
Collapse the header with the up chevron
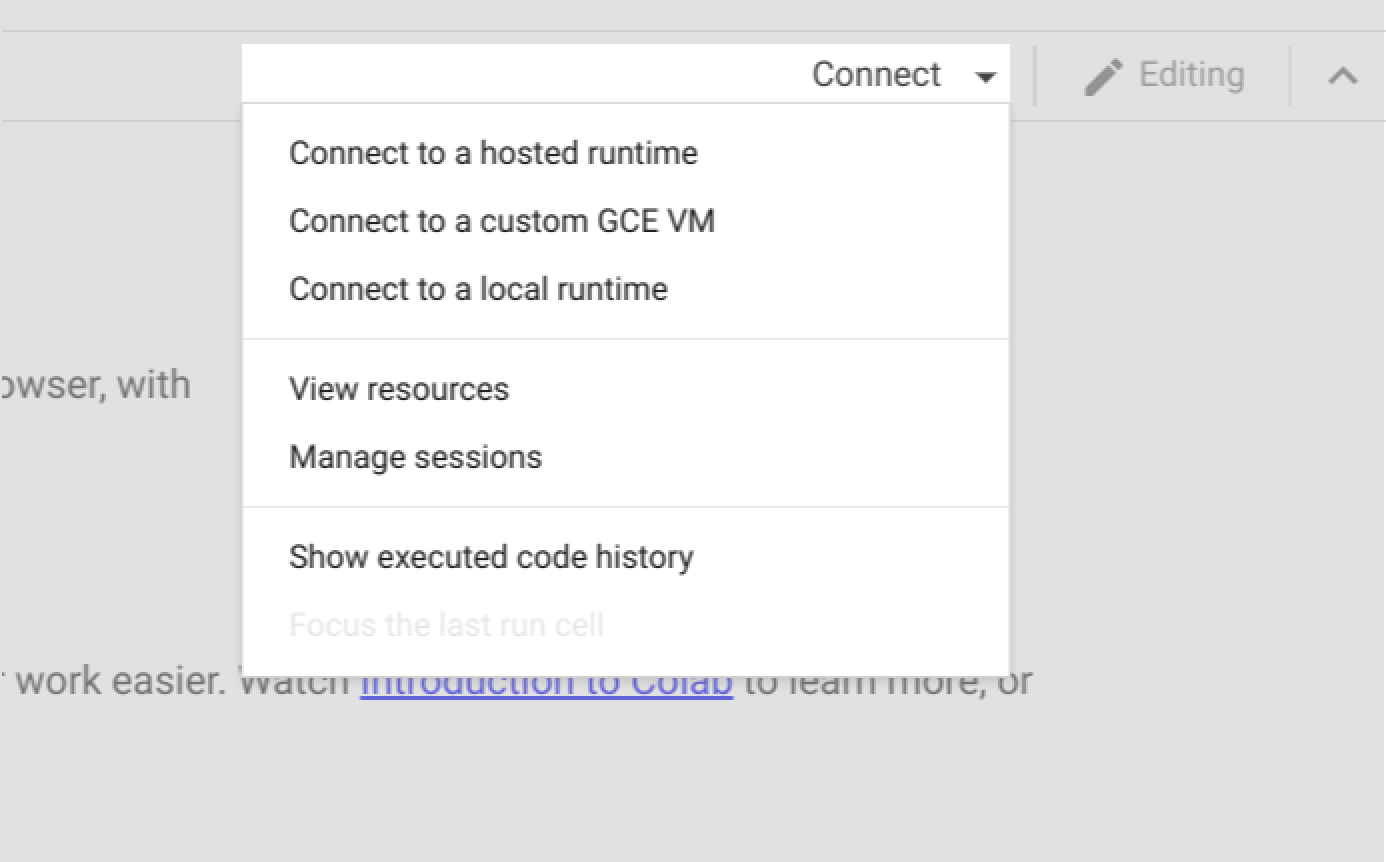tap(1343, 76)
